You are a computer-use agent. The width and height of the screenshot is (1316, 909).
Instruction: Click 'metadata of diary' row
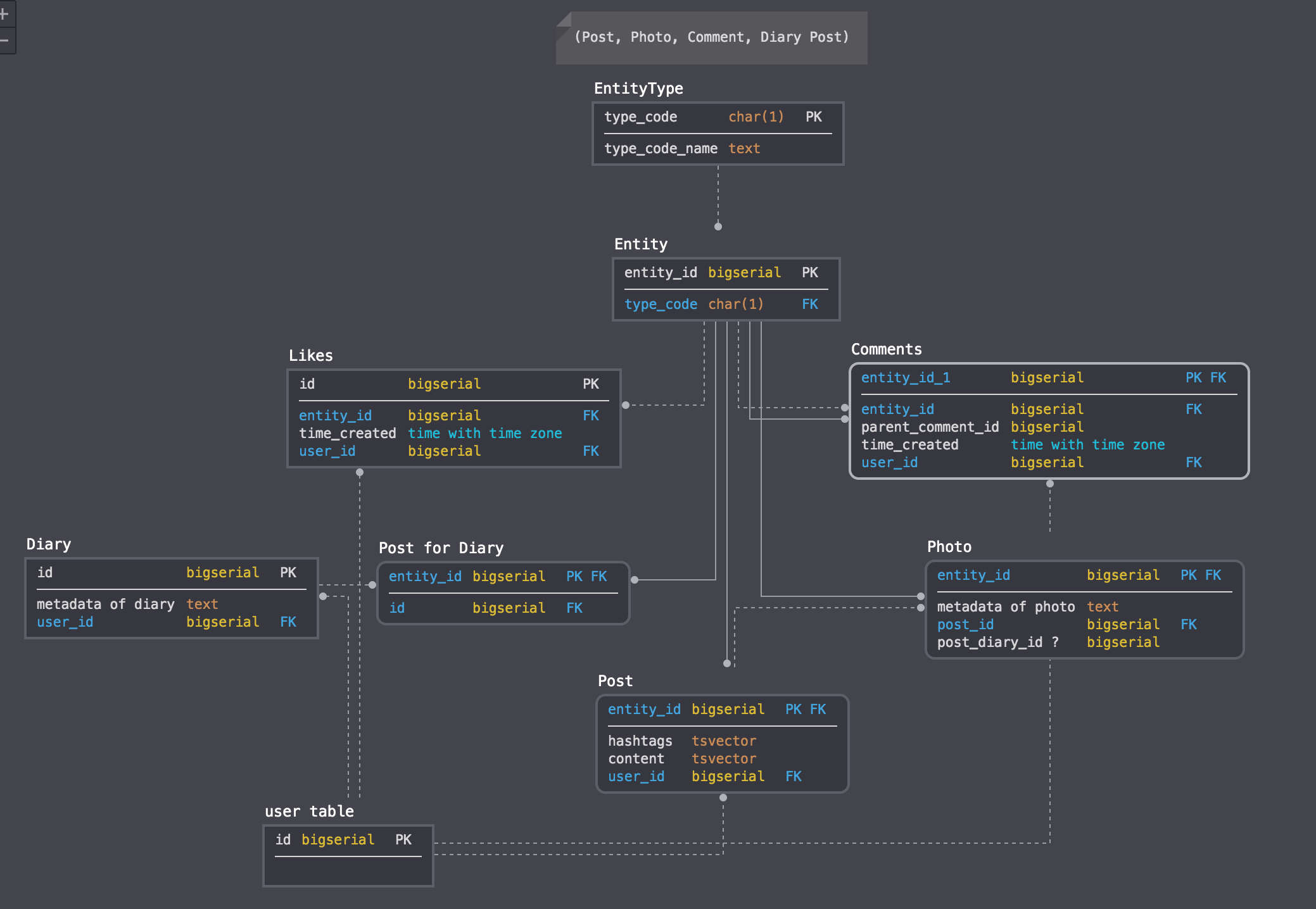click(x=171, y=605)
